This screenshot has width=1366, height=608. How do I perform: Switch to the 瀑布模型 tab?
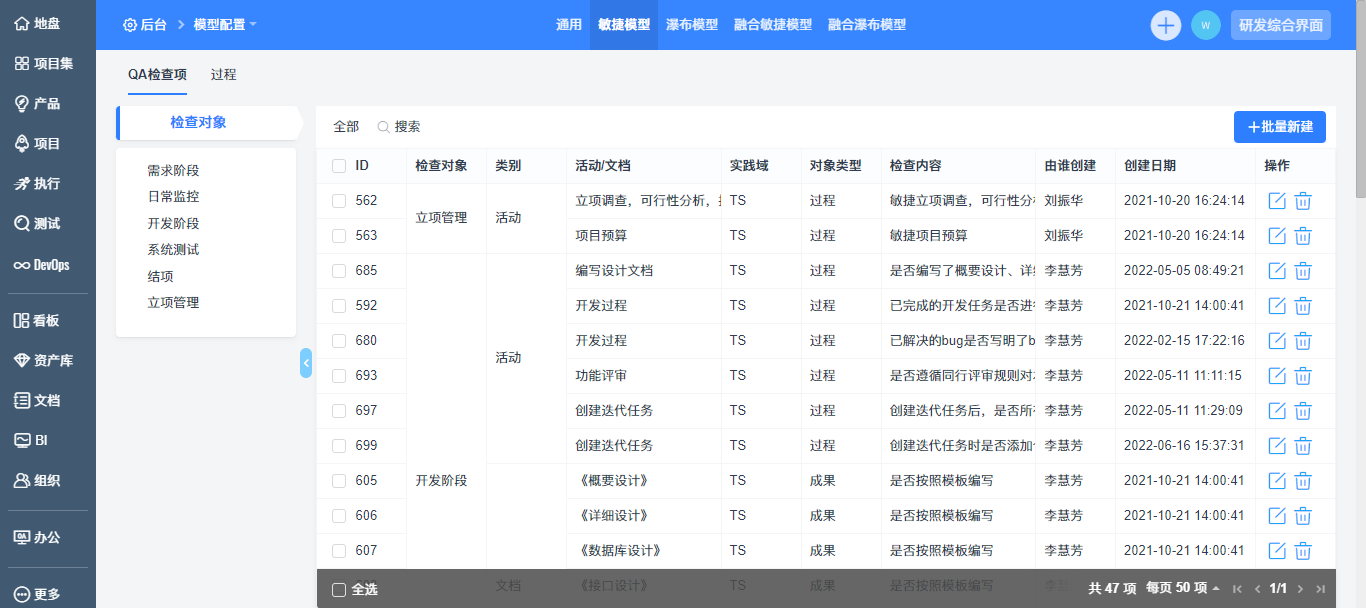[692, 25]
